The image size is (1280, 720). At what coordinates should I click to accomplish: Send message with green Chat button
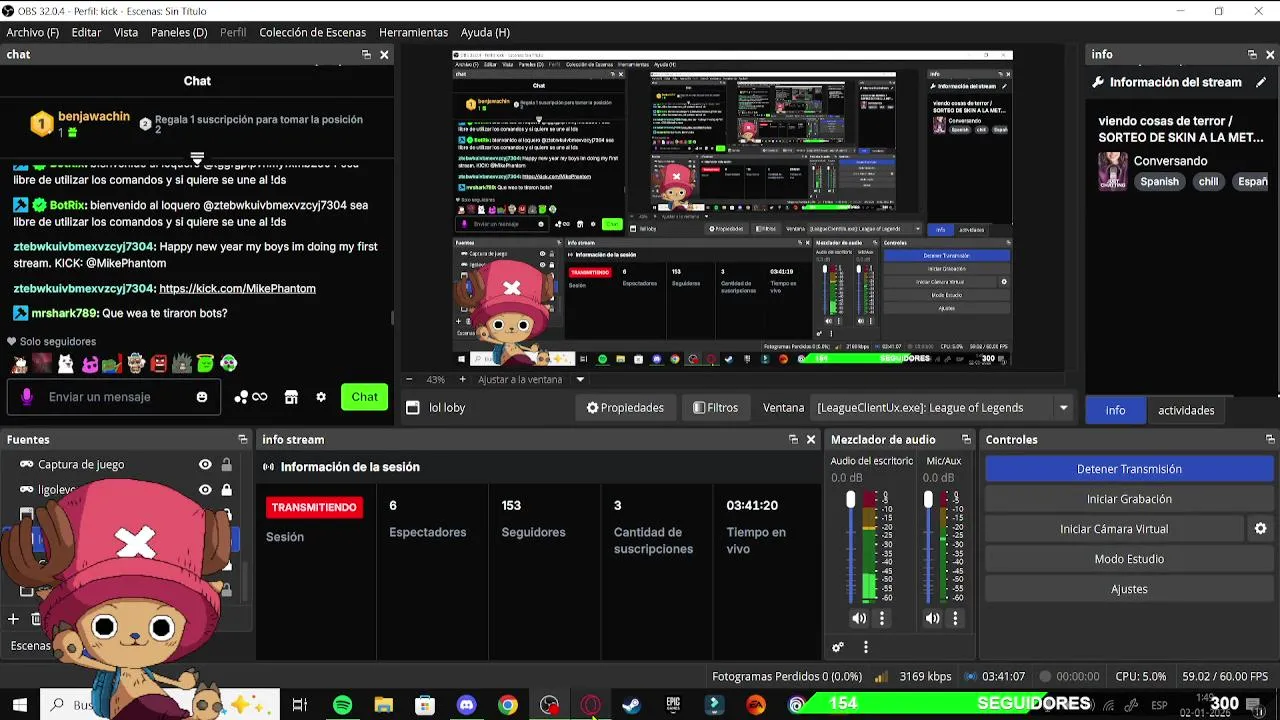point(364,397)
